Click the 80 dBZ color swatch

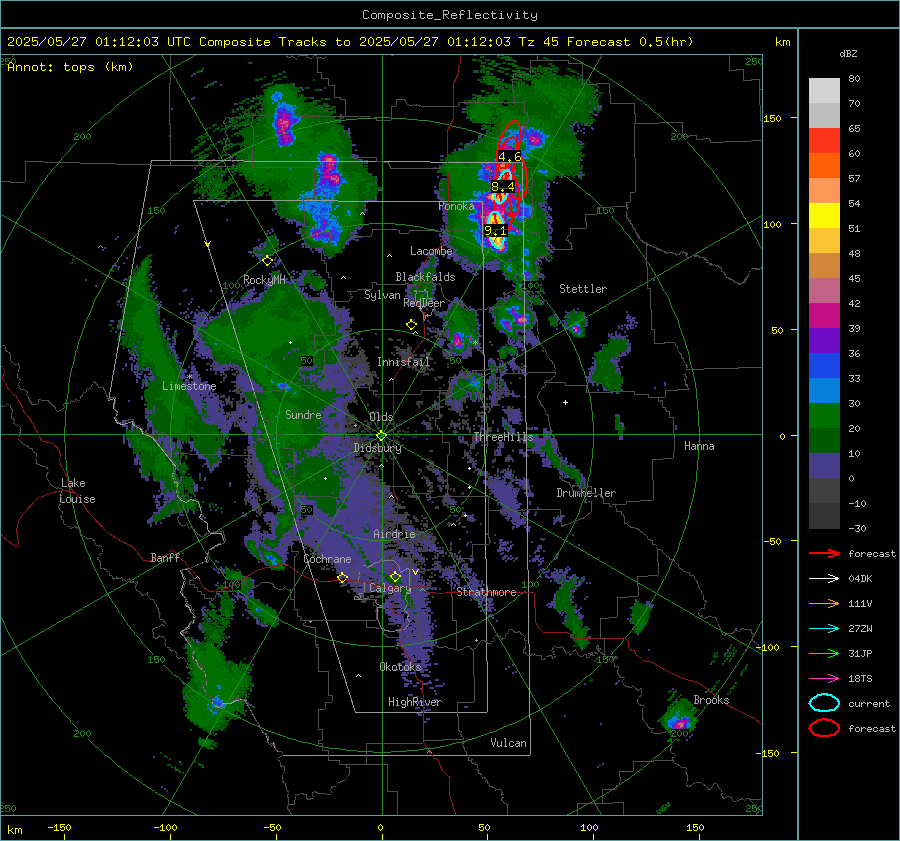[824, 90]
